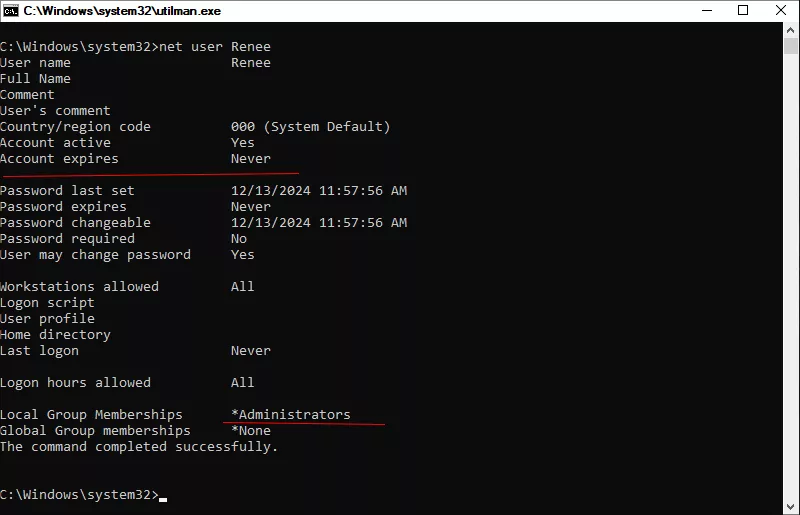Click the *Administrators group membership text

(x=291, y=414)
